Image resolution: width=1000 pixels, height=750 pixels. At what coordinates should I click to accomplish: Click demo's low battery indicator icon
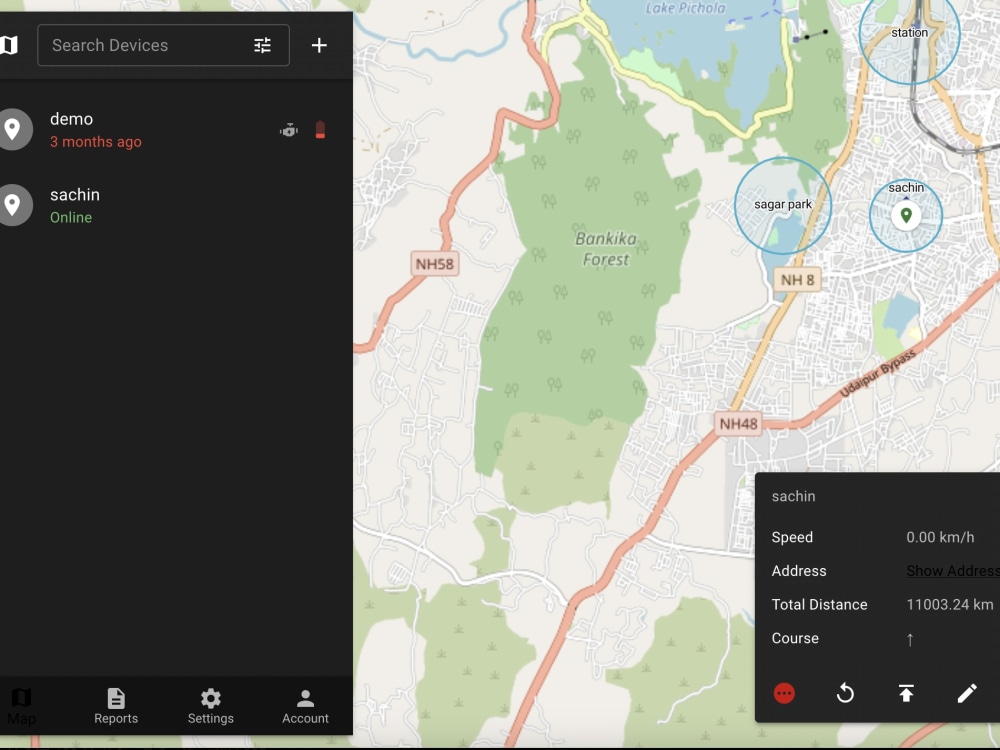pos(319,129)
